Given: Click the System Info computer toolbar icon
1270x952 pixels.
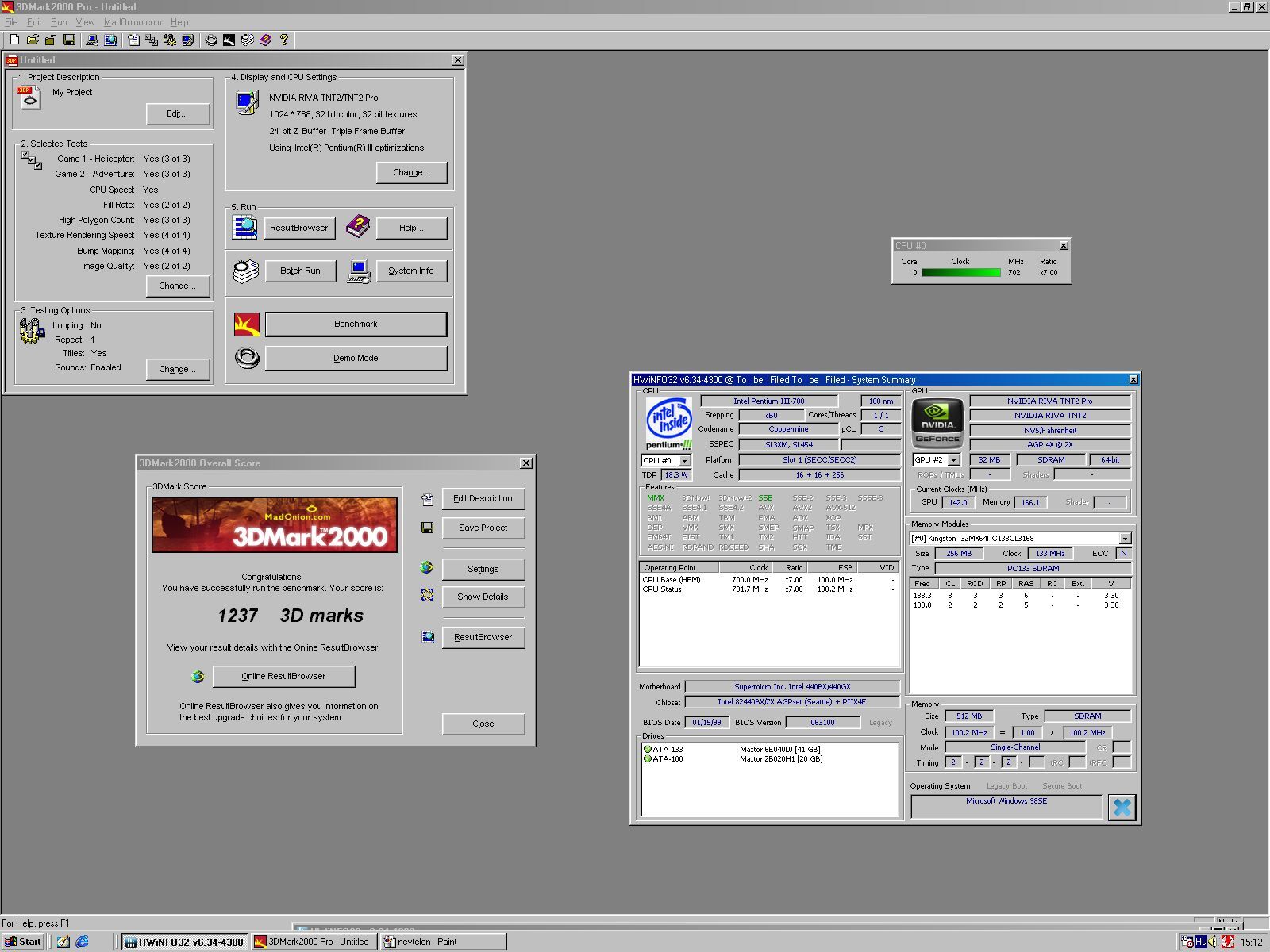Looking at the screenshot, I should point(92,40).
